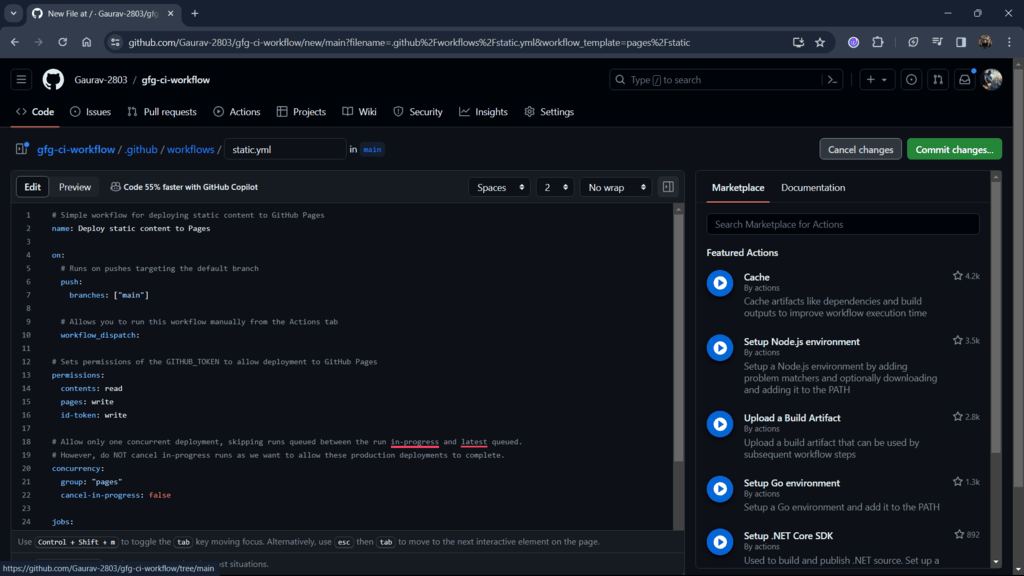Open Setup Go environment action icon
1024x576 pixels.
(720, 488)
